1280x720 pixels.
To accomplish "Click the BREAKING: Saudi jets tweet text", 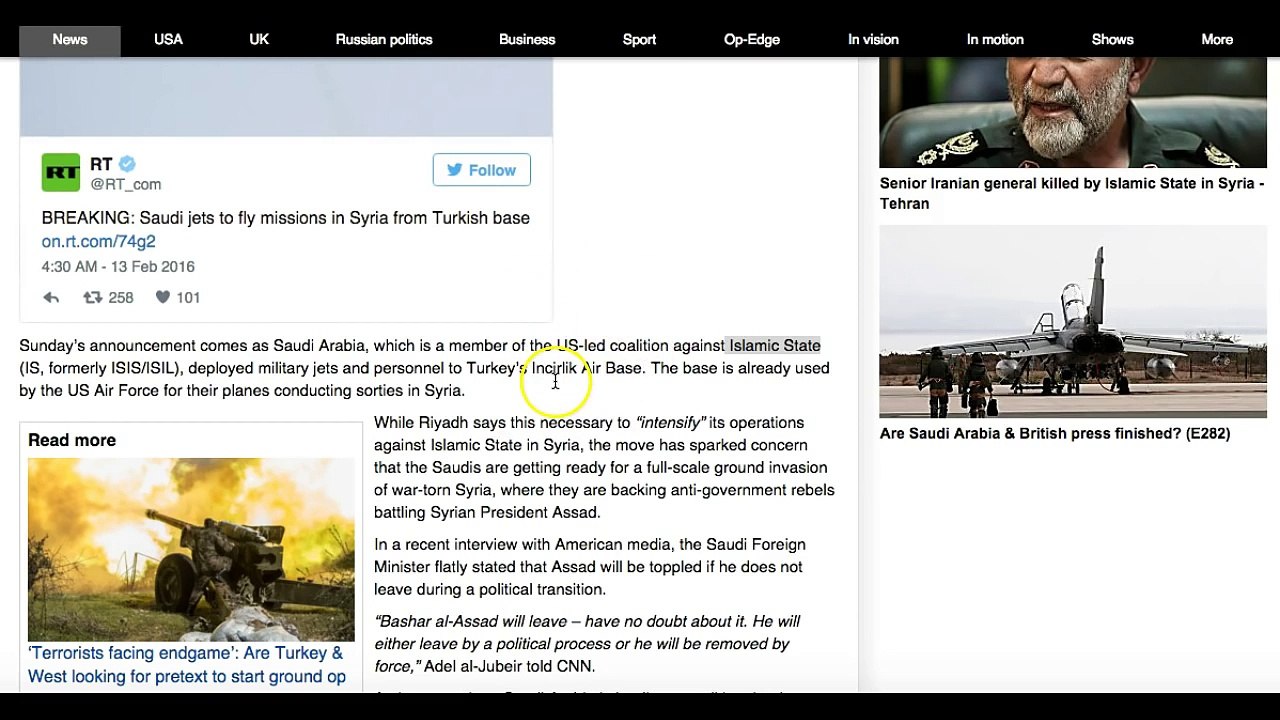I will pos(286,218).
